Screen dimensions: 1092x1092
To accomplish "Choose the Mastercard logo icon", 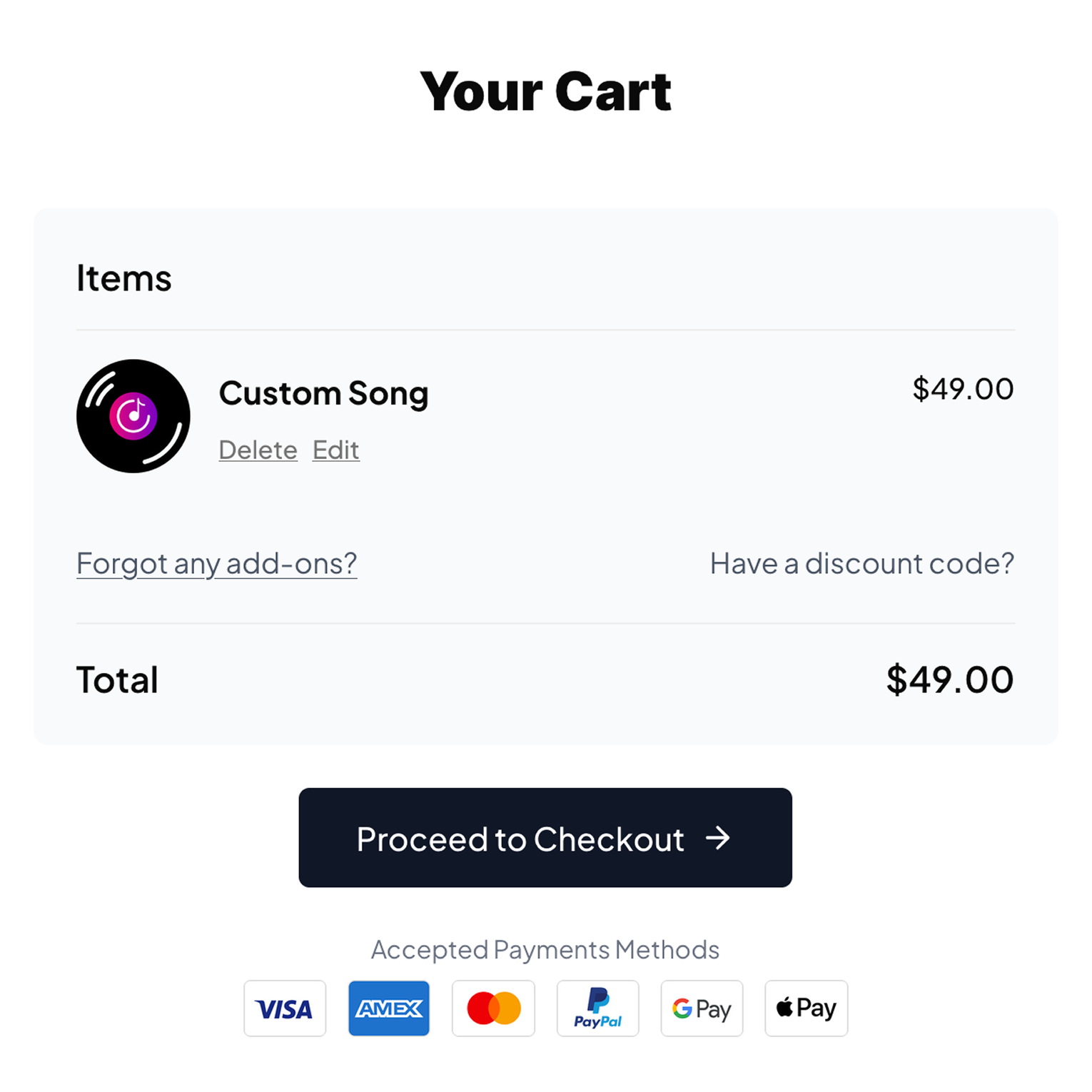I will 493,1008.
